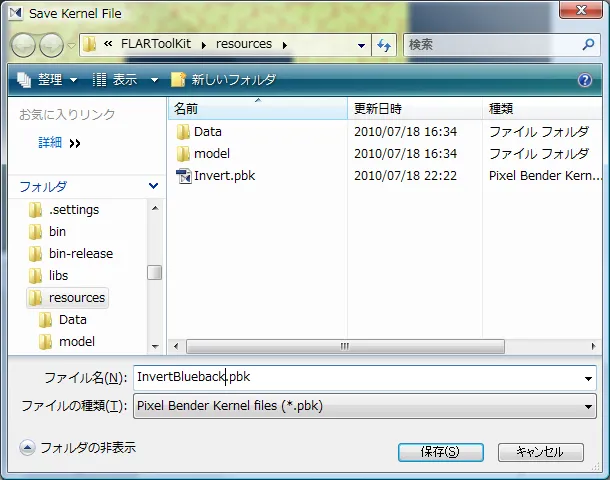This screenshot has height=480, width=610.
Task: Select libs in folder tree
Action: click(58, 276)
